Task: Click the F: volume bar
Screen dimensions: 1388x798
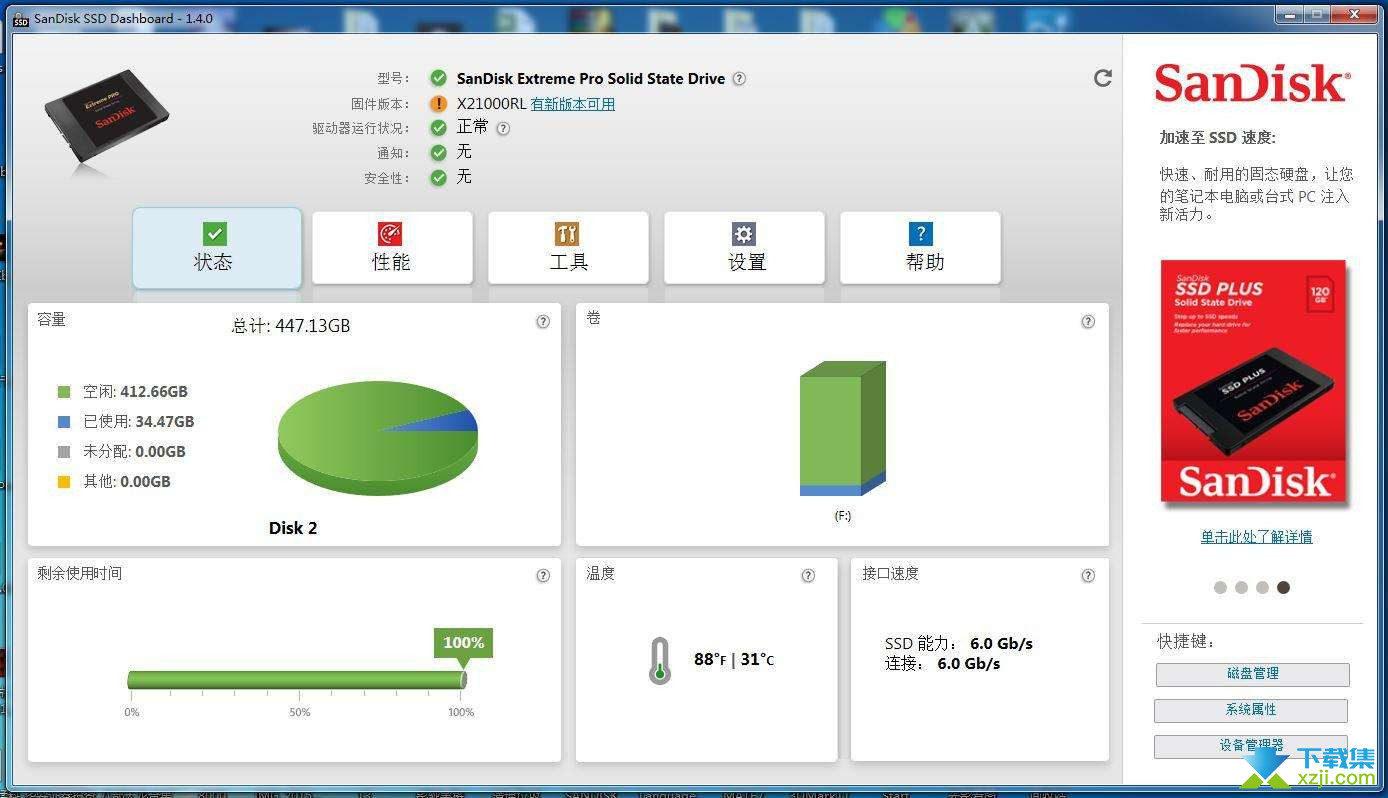Action: 843,428
